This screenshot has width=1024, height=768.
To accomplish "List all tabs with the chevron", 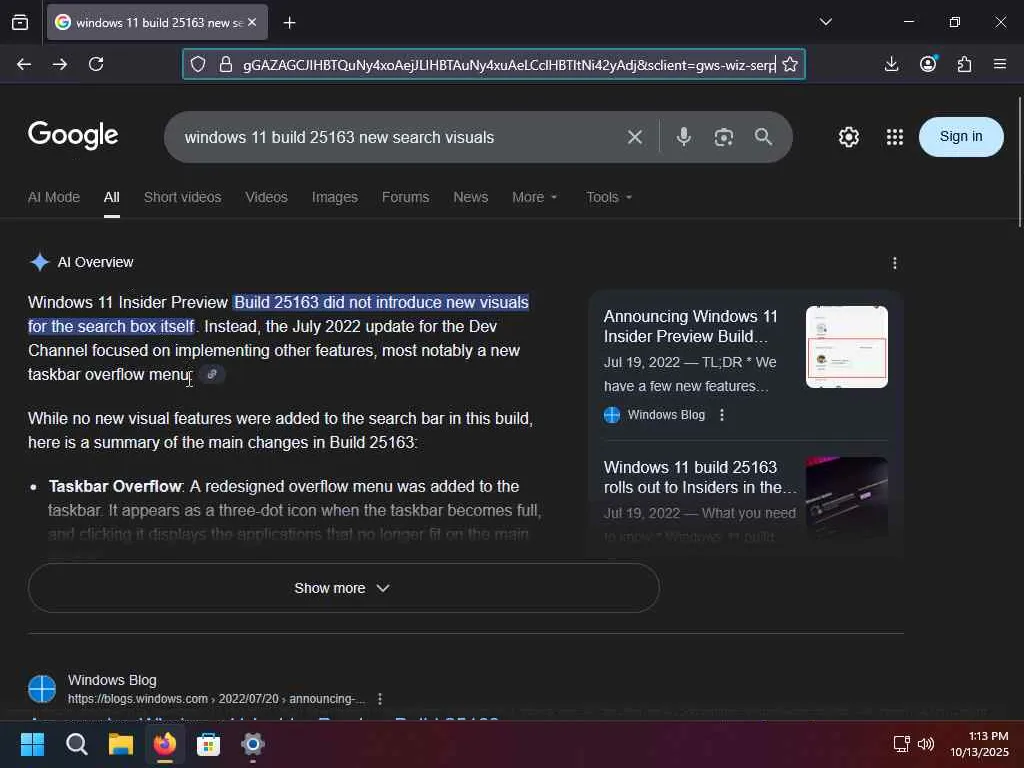I will (x=825, y=22).
